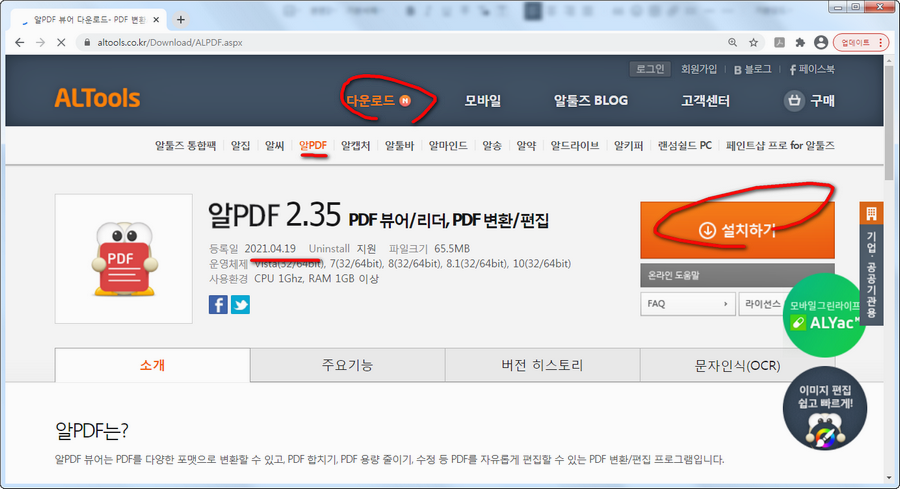900x489 pixels.
Task: Click the 업데이트 browser update button
Action: click(x=860, y=42)
